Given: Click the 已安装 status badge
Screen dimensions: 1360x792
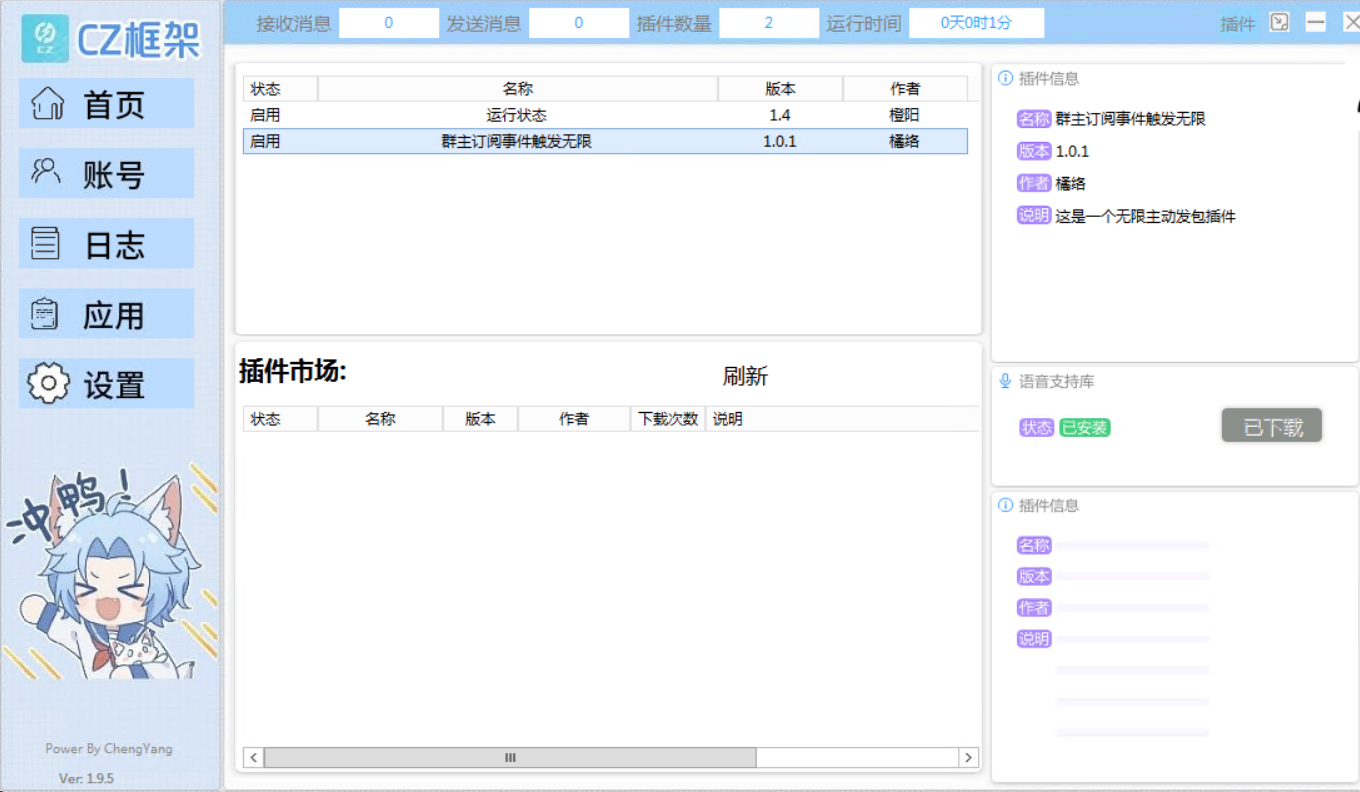Looking at the screenshot, I should (x=1084, y=427).
